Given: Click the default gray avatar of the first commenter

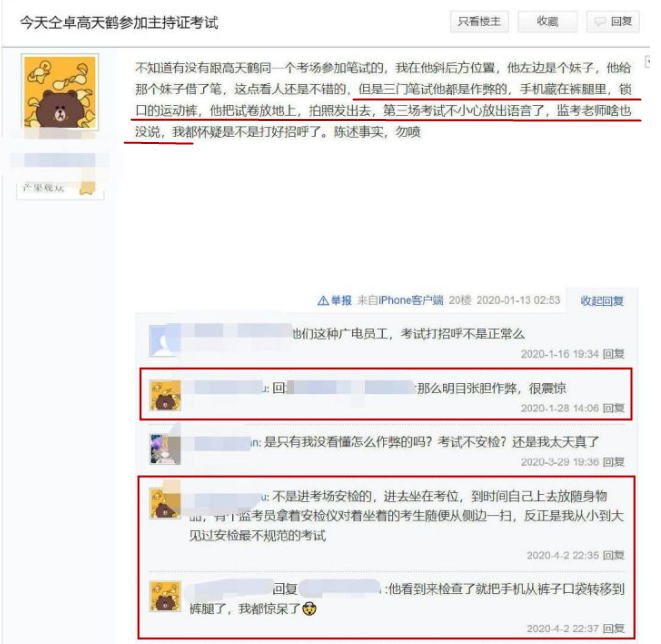Looking at the screenshot, I should pyautogui.click(x=165, y=341).
